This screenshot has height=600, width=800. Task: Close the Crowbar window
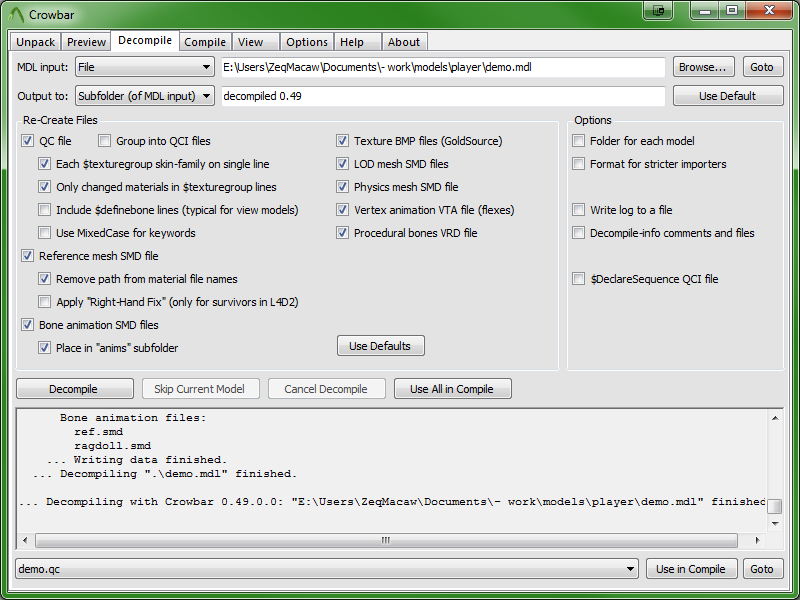[769, 11]
